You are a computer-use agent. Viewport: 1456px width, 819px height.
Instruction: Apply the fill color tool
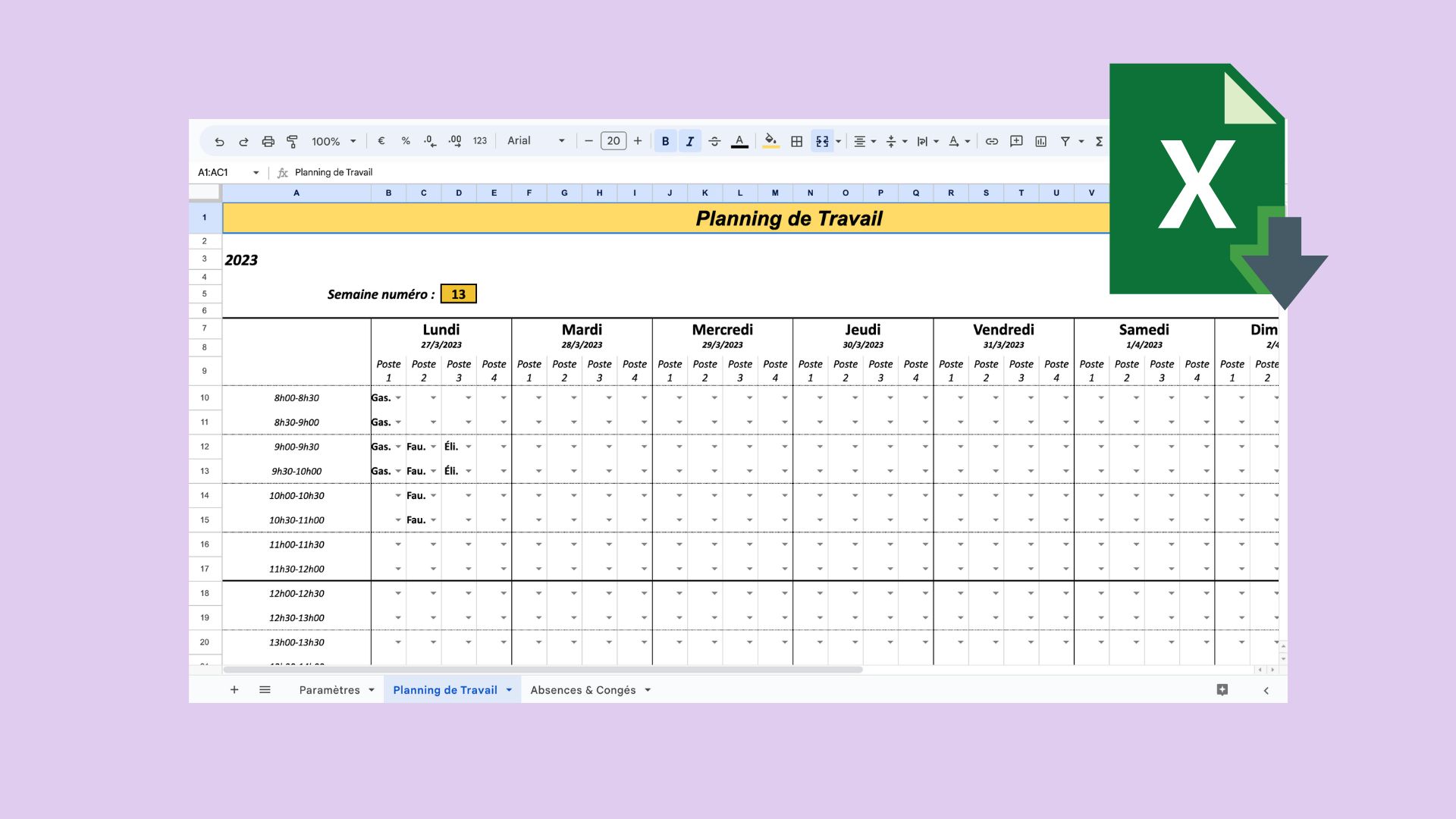point(770,141)
